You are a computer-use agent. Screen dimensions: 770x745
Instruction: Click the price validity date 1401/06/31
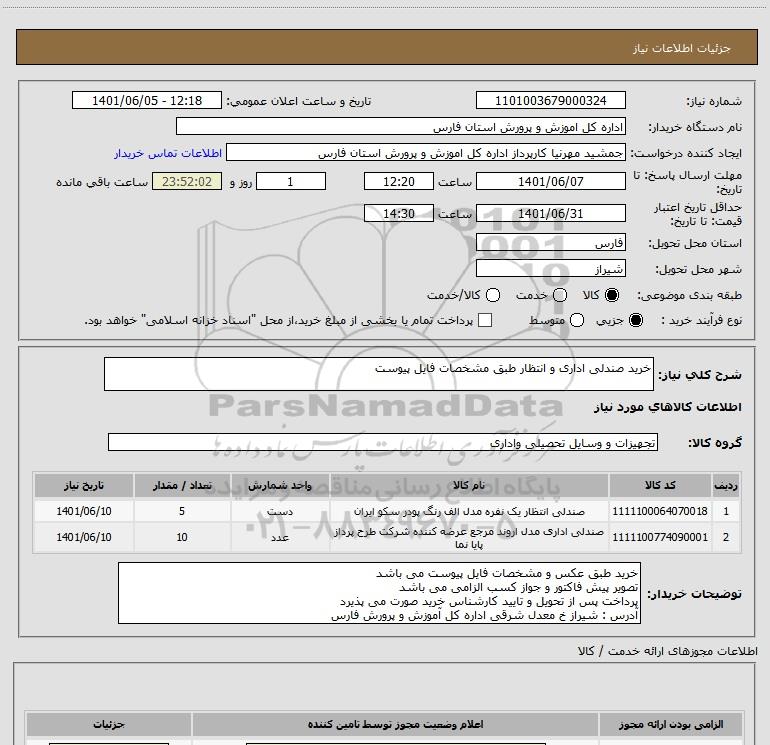tap(550, 213)
